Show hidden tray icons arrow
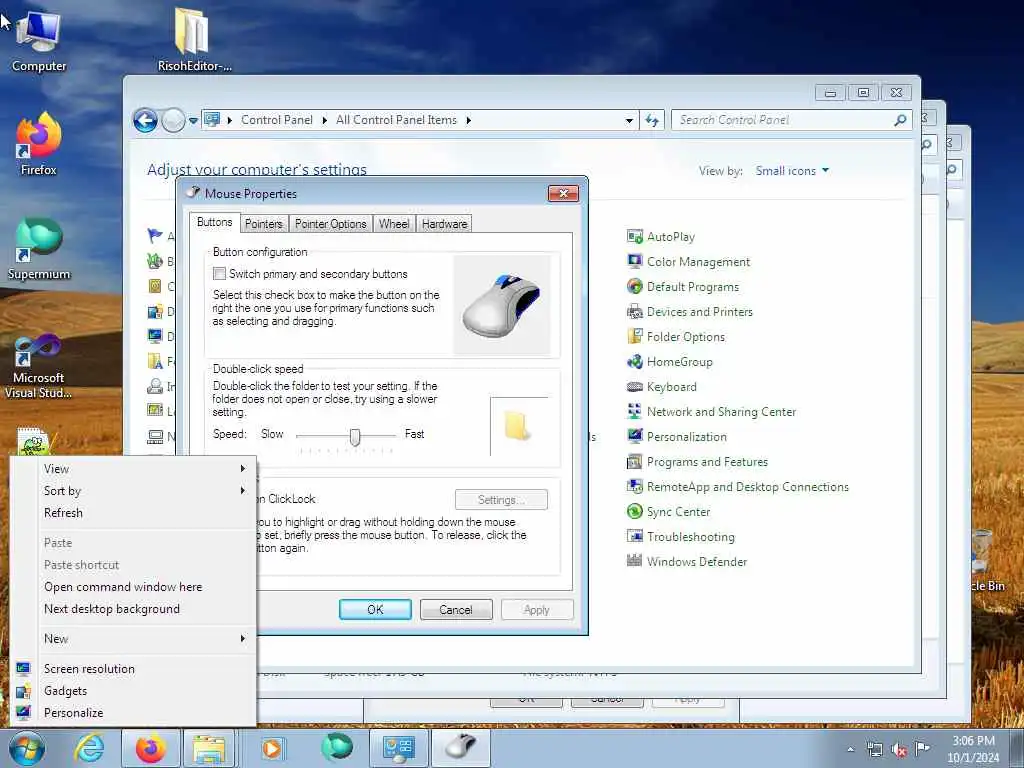 850,749
